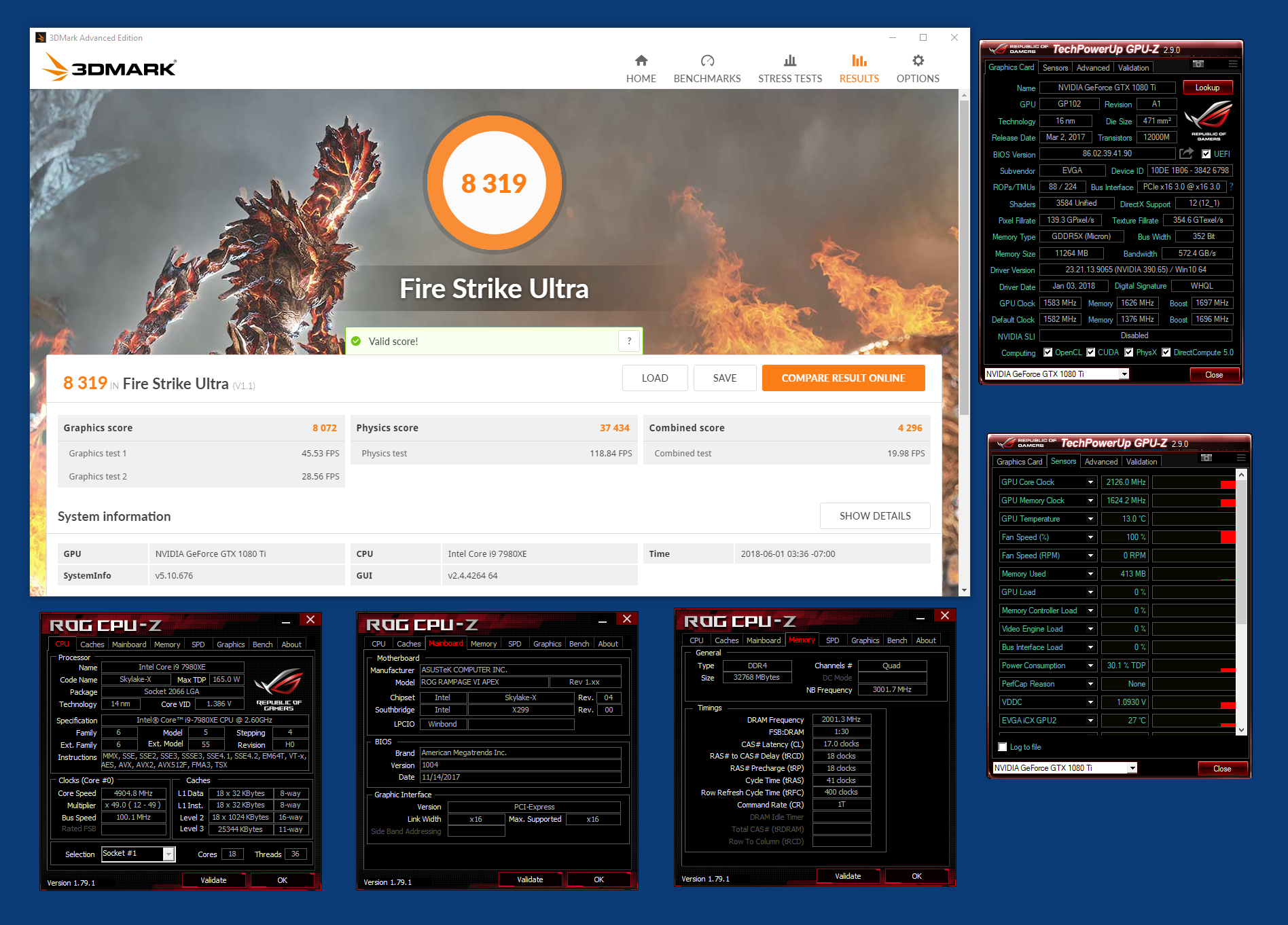Viewport: 1288px width, 925px height.
Task: Expand the GPU Temperature sensor dropdown
Action: coord(1090,519)
